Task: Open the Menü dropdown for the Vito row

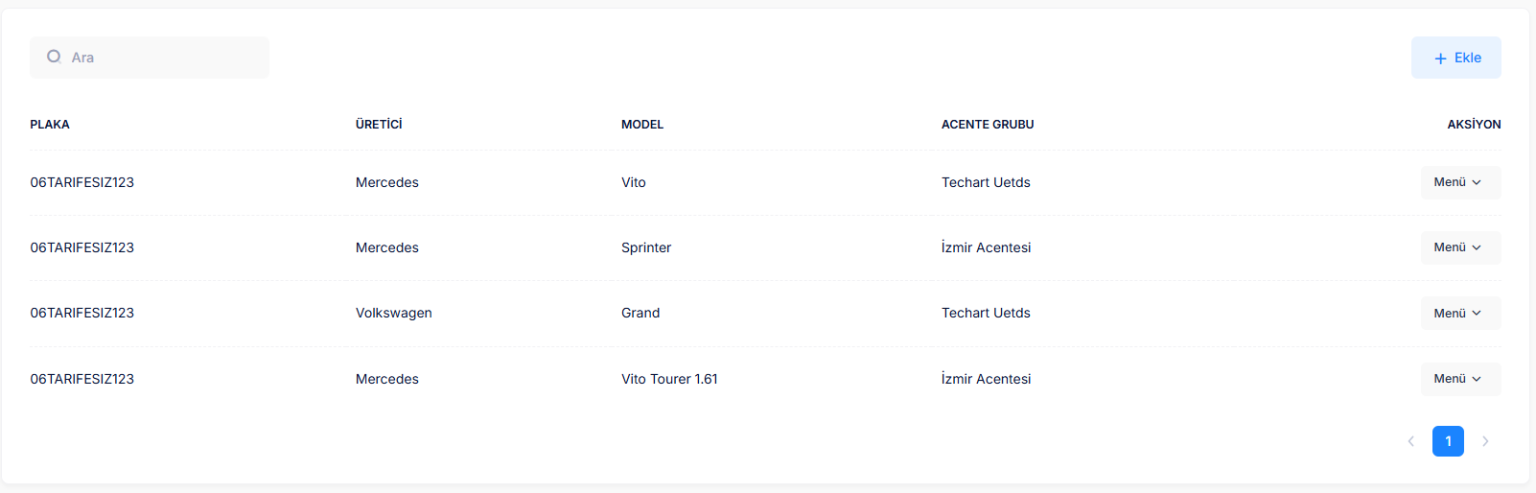Action: (x=1460, y=183)
